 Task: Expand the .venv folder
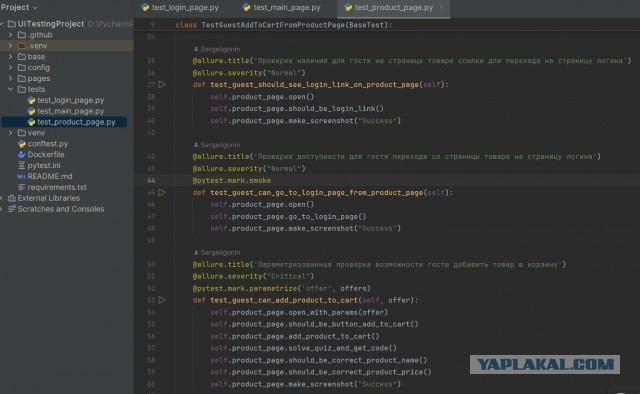pos(11,46)
